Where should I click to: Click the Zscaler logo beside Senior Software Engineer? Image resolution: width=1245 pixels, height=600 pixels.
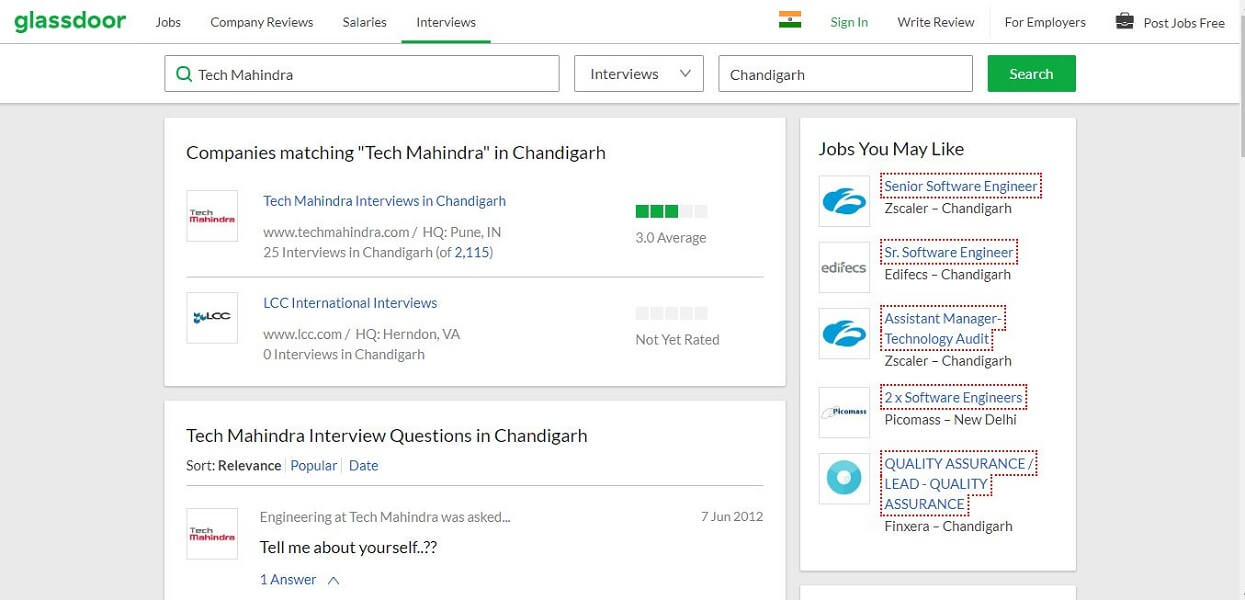(x=844, y=201)
